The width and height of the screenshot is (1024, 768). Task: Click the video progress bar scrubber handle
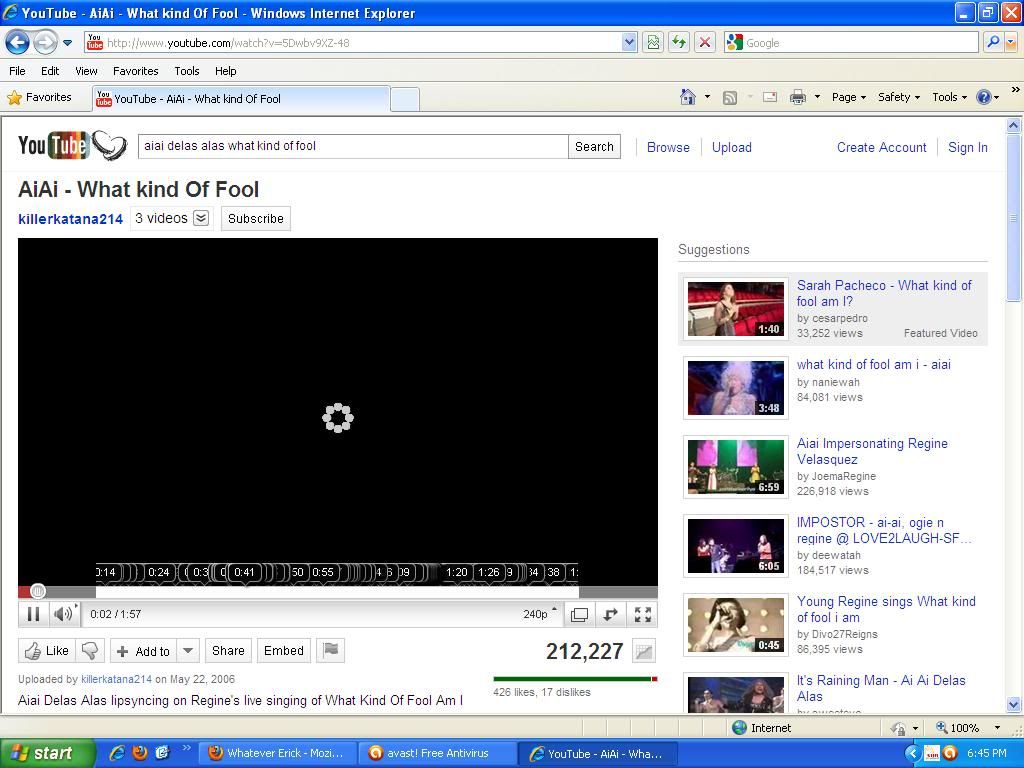pyautogui.click(x=38, y=592)
